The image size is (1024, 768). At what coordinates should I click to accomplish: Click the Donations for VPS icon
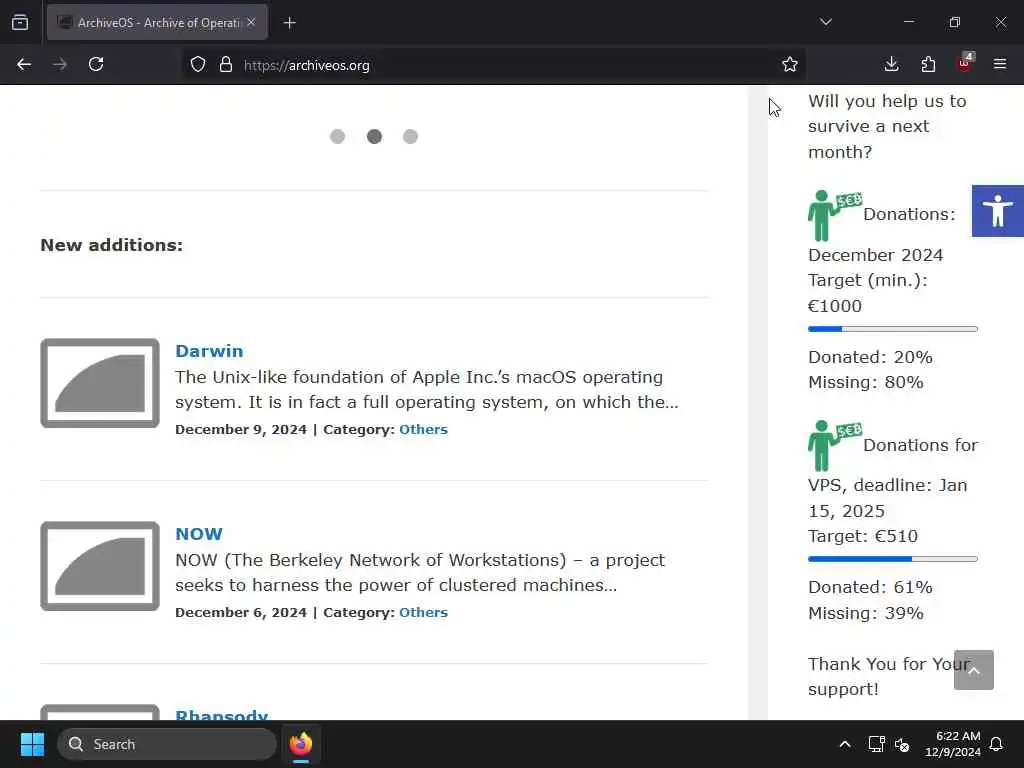835,446
